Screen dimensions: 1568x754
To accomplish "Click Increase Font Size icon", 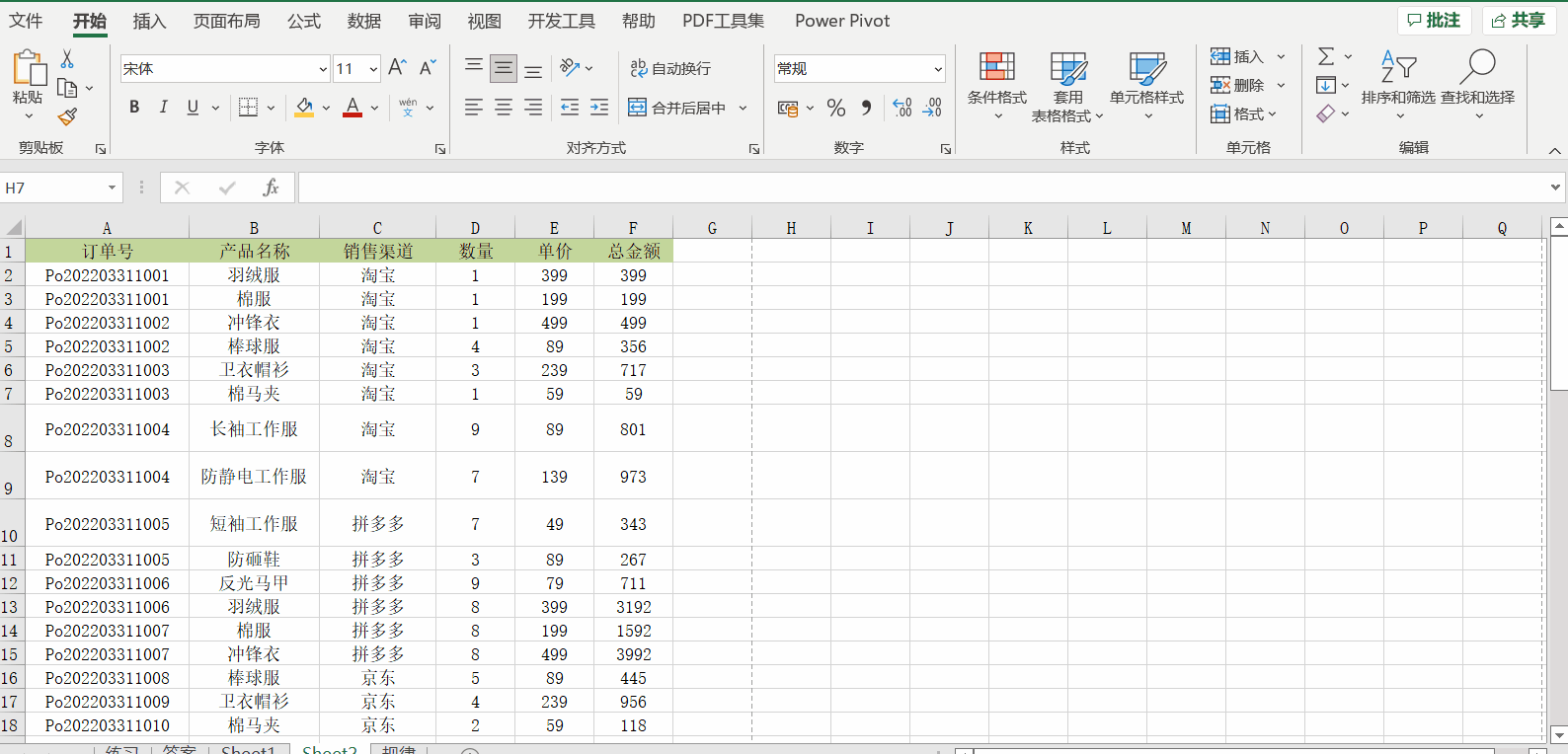I will (397, 68).
